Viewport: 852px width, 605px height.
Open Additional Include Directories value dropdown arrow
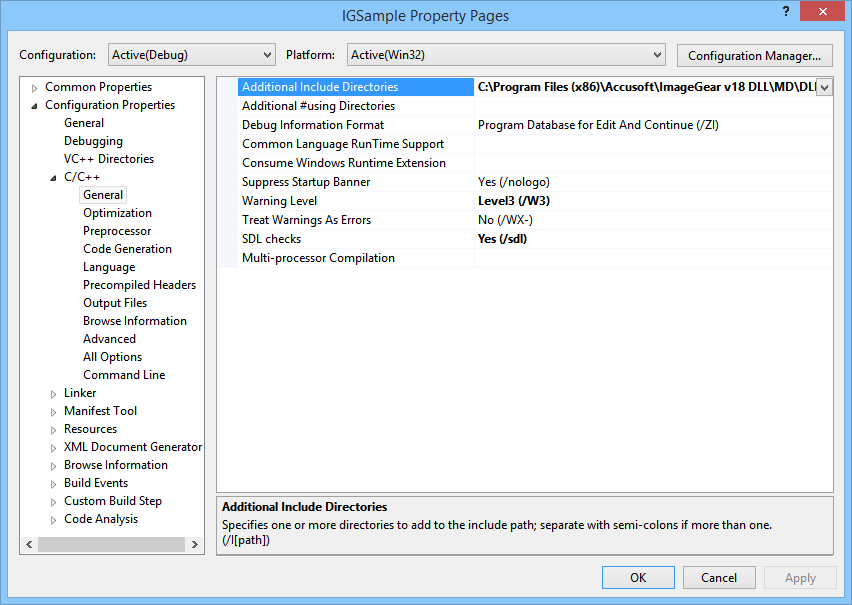pos(824,88)
